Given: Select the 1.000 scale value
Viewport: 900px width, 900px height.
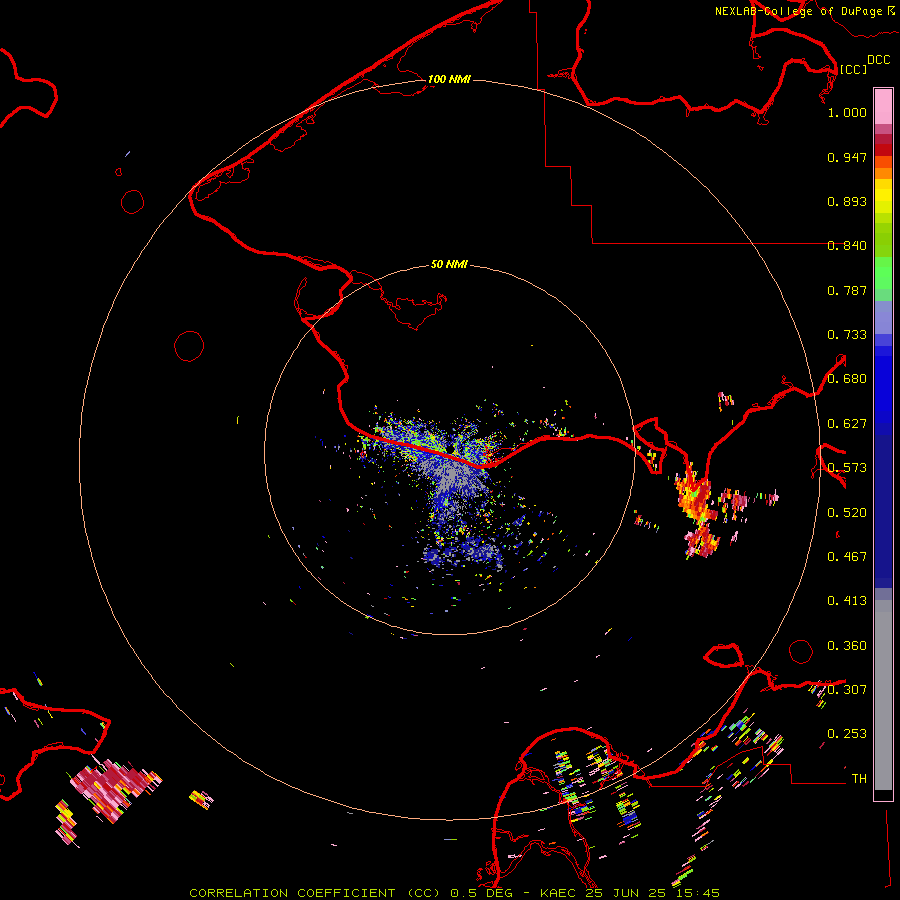Looking at the screenshot, I should (x=847, y=112).
